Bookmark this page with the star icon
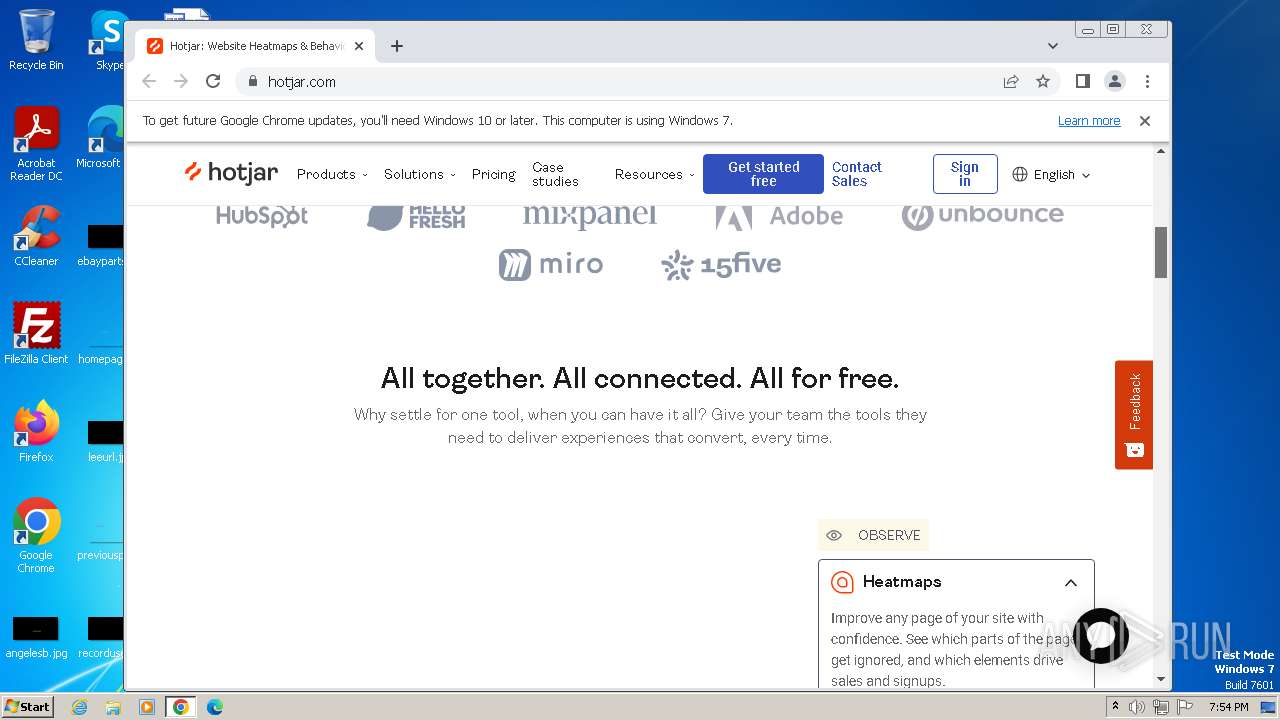This screenshot has width=1280, height=720. [1043, 81]
